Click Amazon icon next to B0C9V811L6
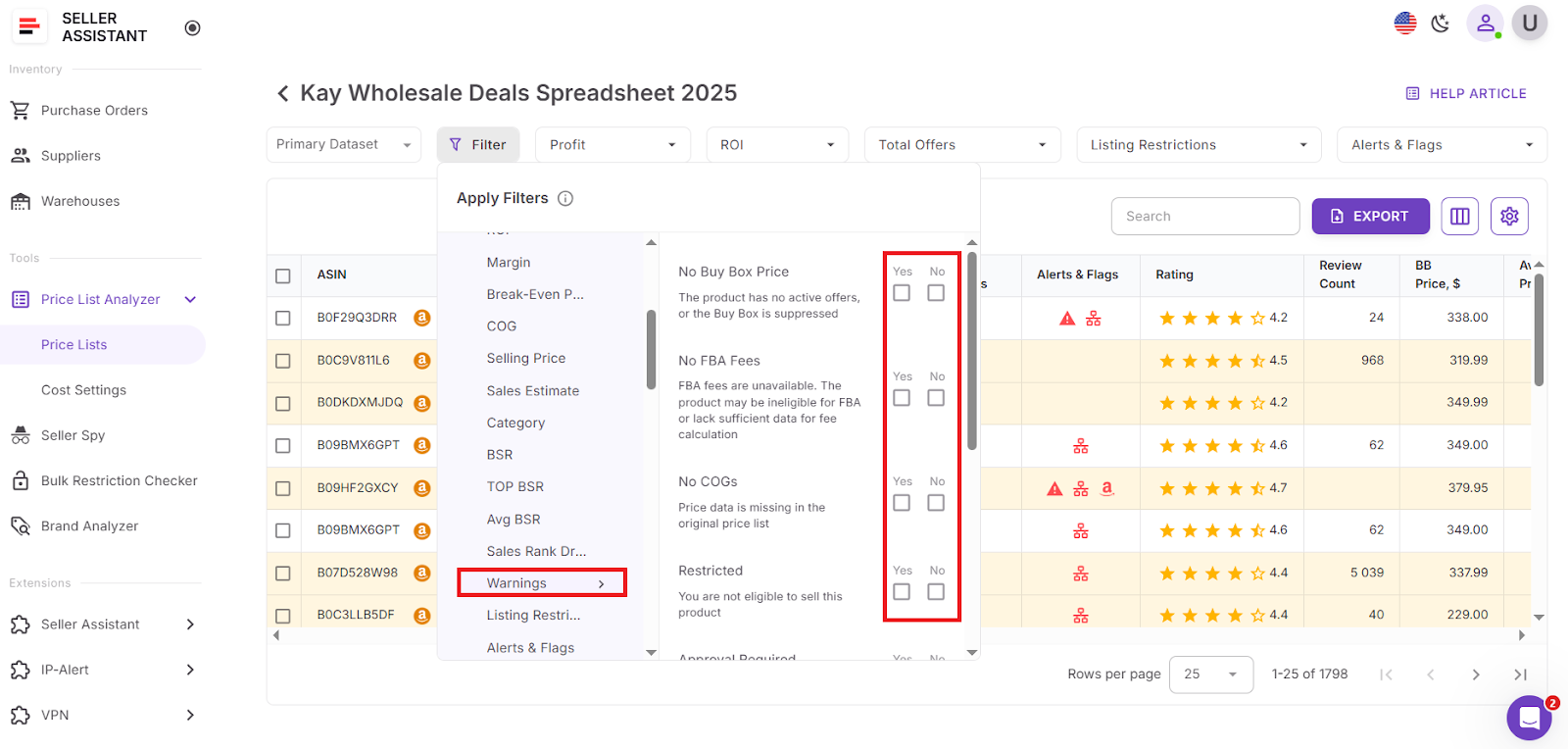The image size is (1568, 749). [x=422, y=360]
